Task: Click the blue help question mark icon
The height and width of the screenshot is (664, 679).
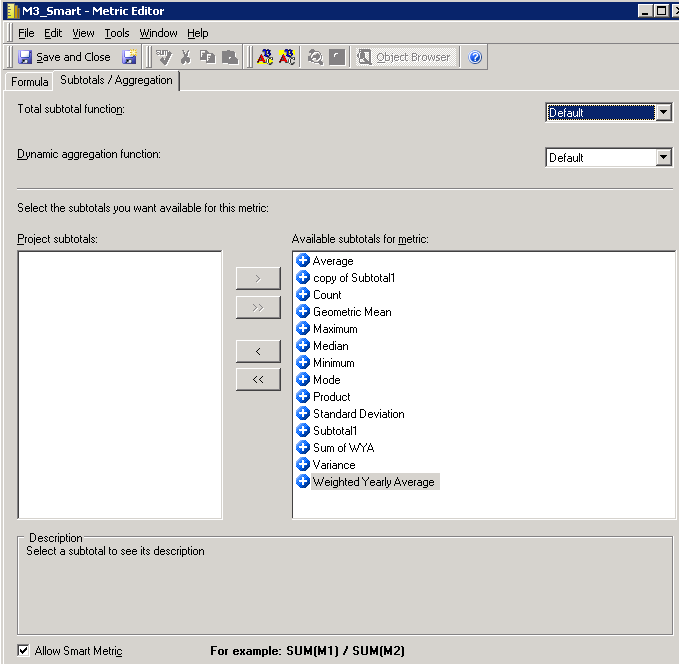Action: point(475,57)
